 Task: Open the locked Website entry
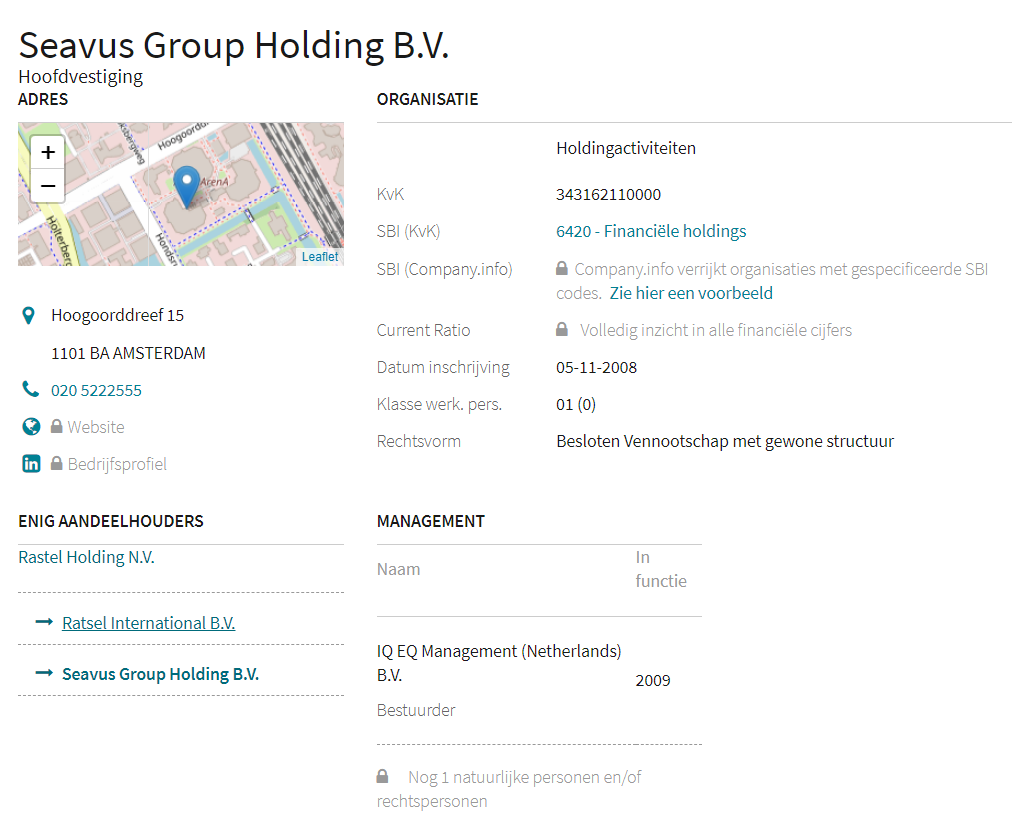point(96,427)
